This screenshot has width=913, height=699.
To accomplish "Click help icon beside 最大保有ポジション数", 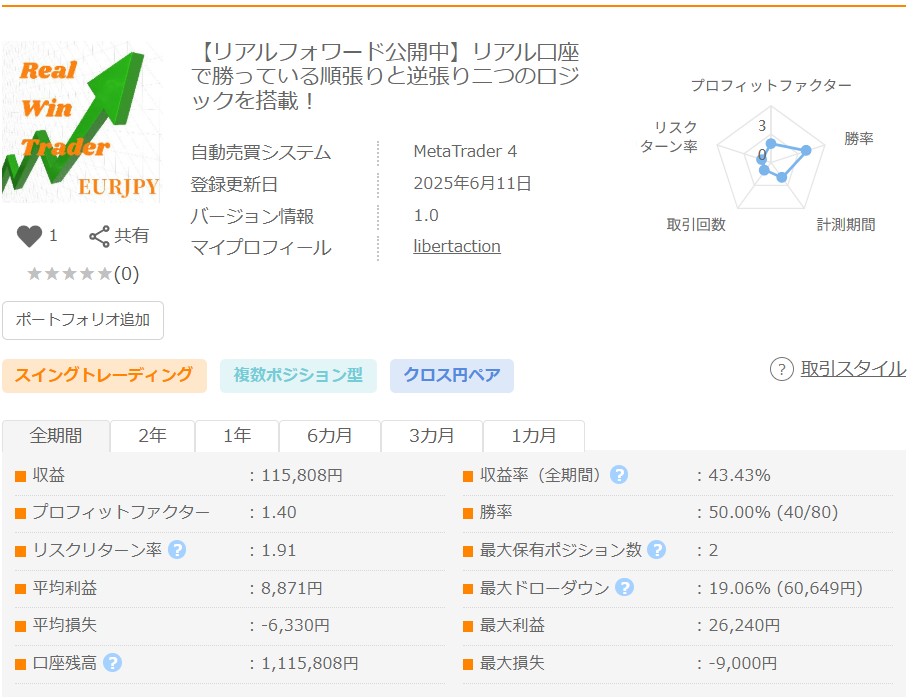I will [x=656, y=550].
